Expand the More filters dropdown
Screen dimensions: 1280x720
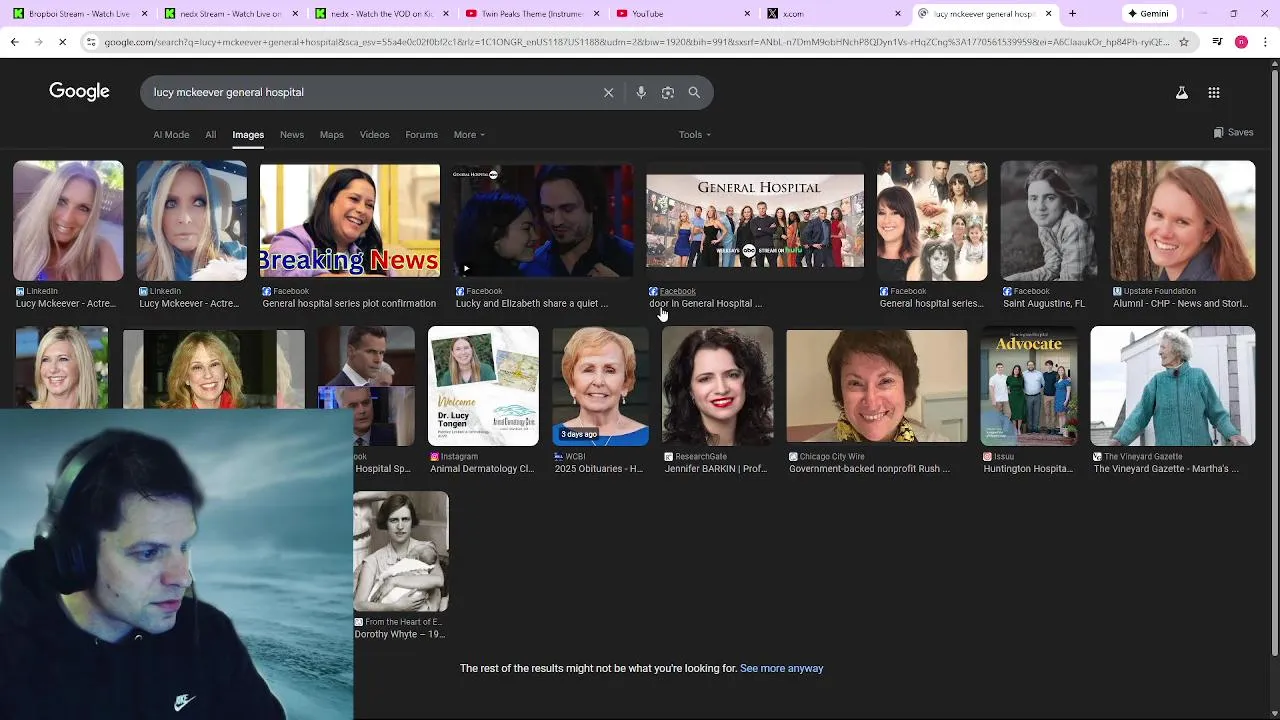pyautogui.click(x=469, y=135)
